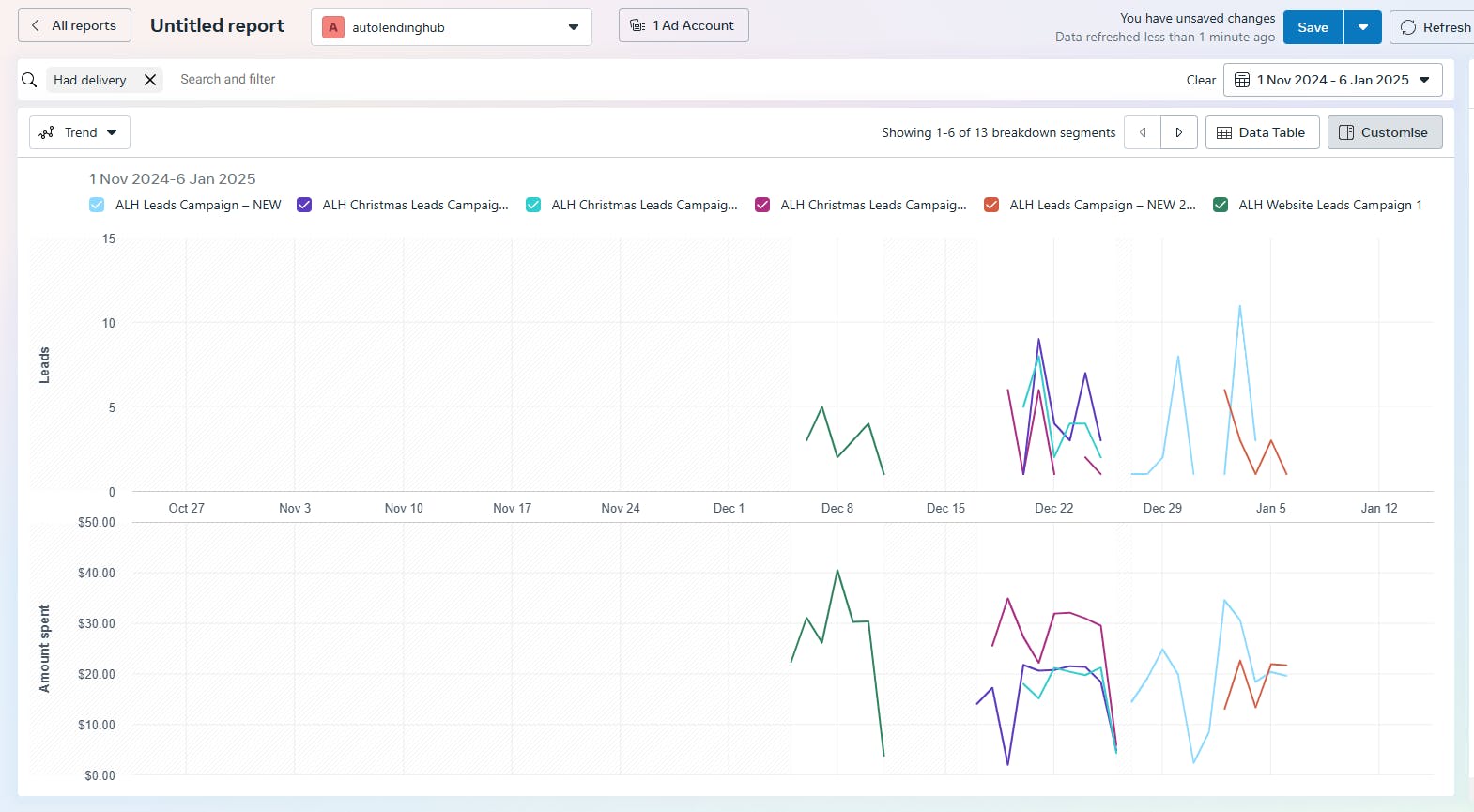The height and width of the screenshot is (812, 1474).
Task: Go to previous breakdown segments page
Action: click(x=1143, y=132)
